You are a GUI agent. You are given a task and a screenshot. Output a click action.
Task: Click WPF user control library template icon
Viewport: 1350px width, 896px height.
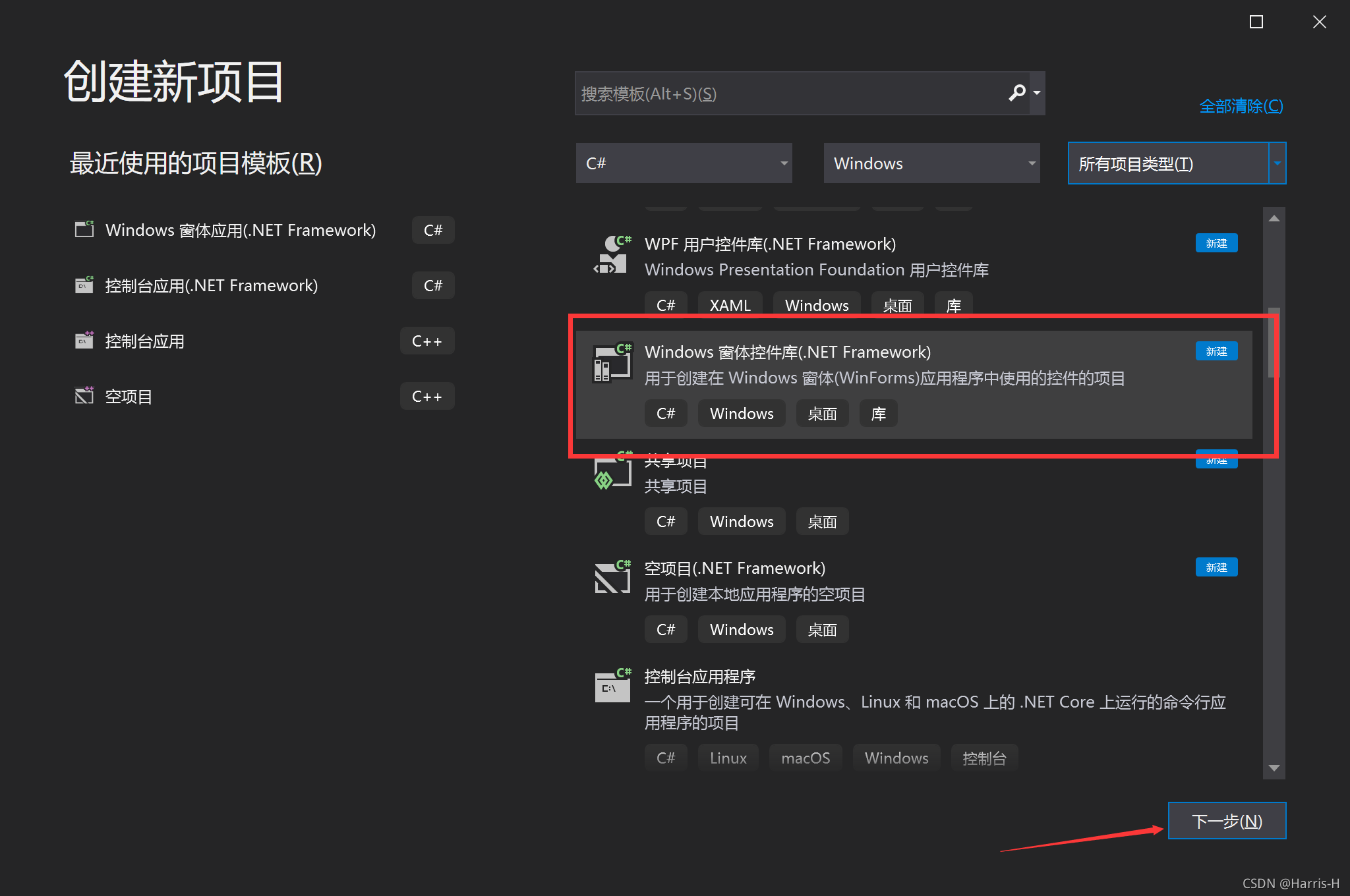(x=612, y=255)
